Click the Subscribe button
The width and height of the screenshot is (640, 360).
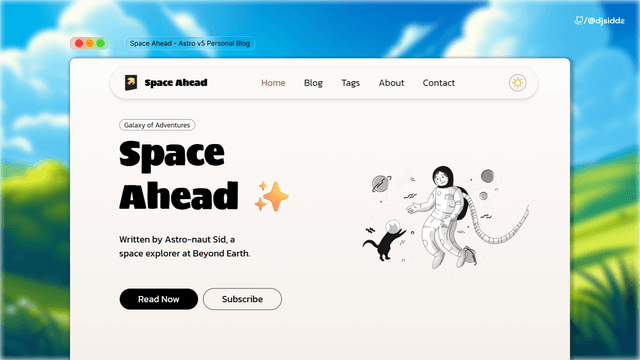click(x=242, y=299)
